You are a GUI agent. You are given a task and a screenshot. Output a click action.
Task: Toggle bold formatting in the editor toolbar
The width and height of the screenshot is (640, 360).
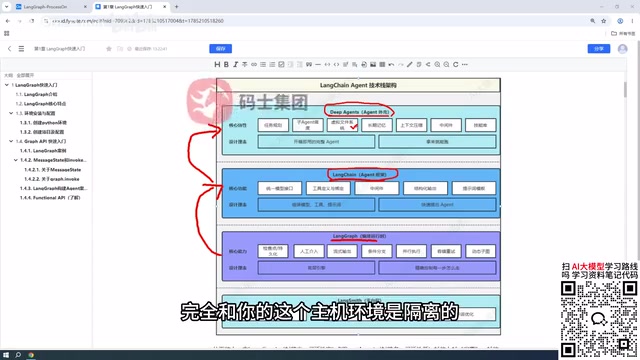pos(226,64)
